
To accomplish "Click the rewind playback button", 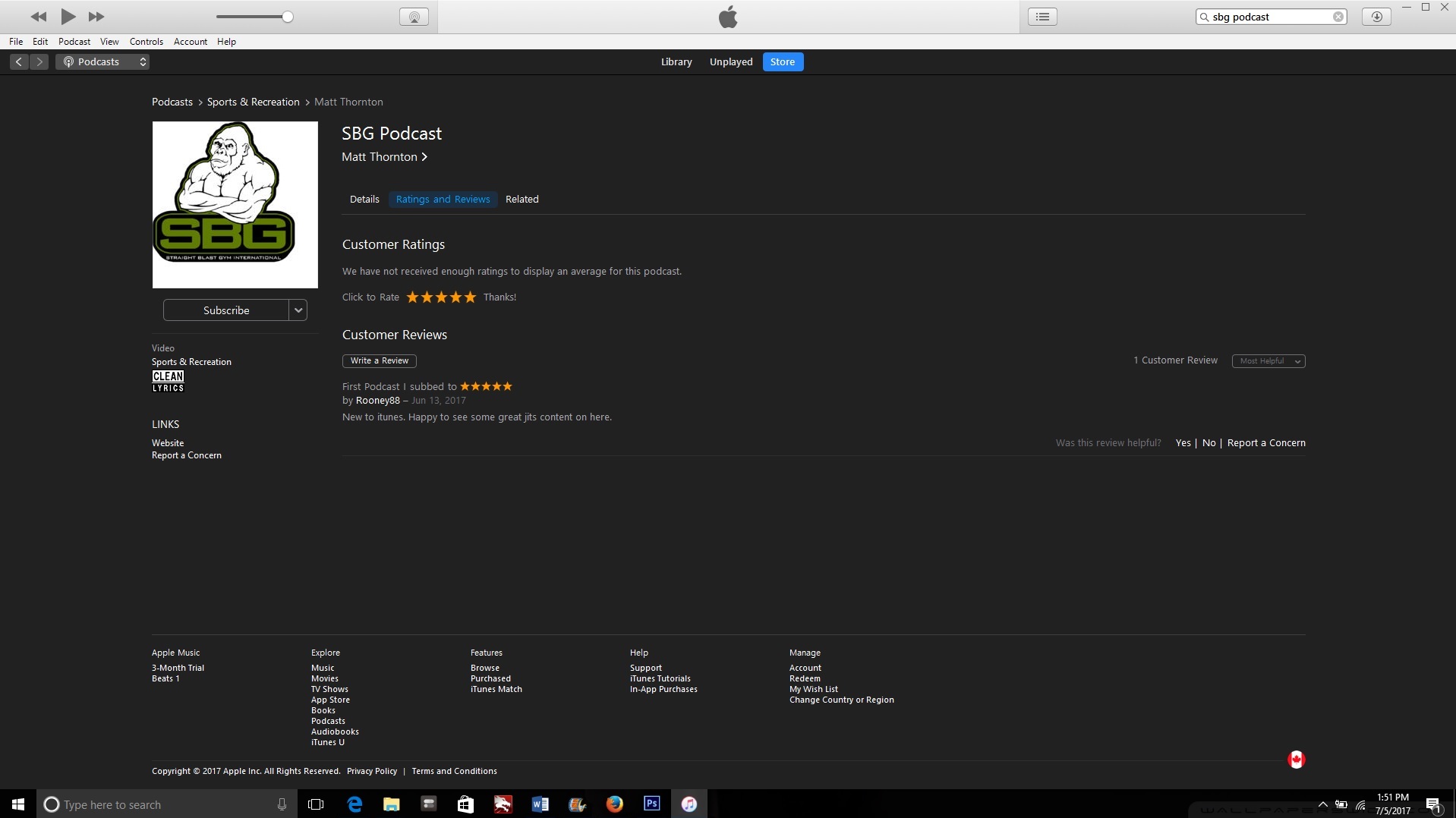I will pyautogui.click(x=39, y=17).
